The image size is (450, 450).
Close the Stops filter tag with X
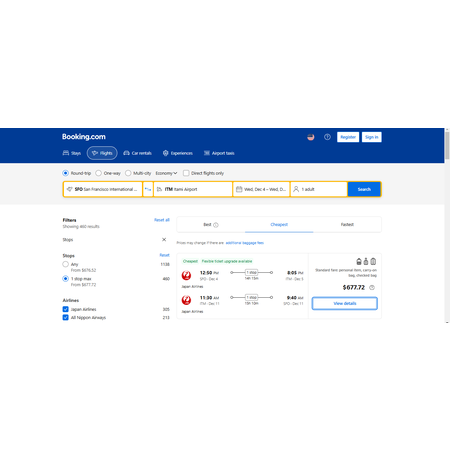[164, 239]
